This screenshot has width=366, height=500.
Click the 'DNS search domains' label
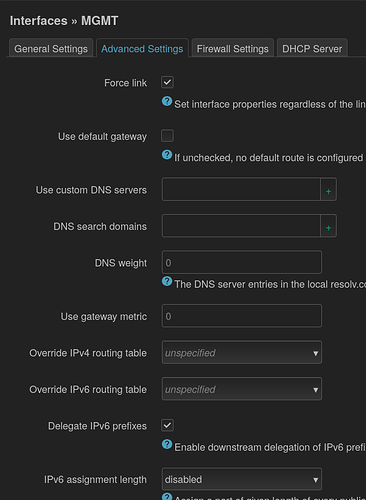(100, 226)
